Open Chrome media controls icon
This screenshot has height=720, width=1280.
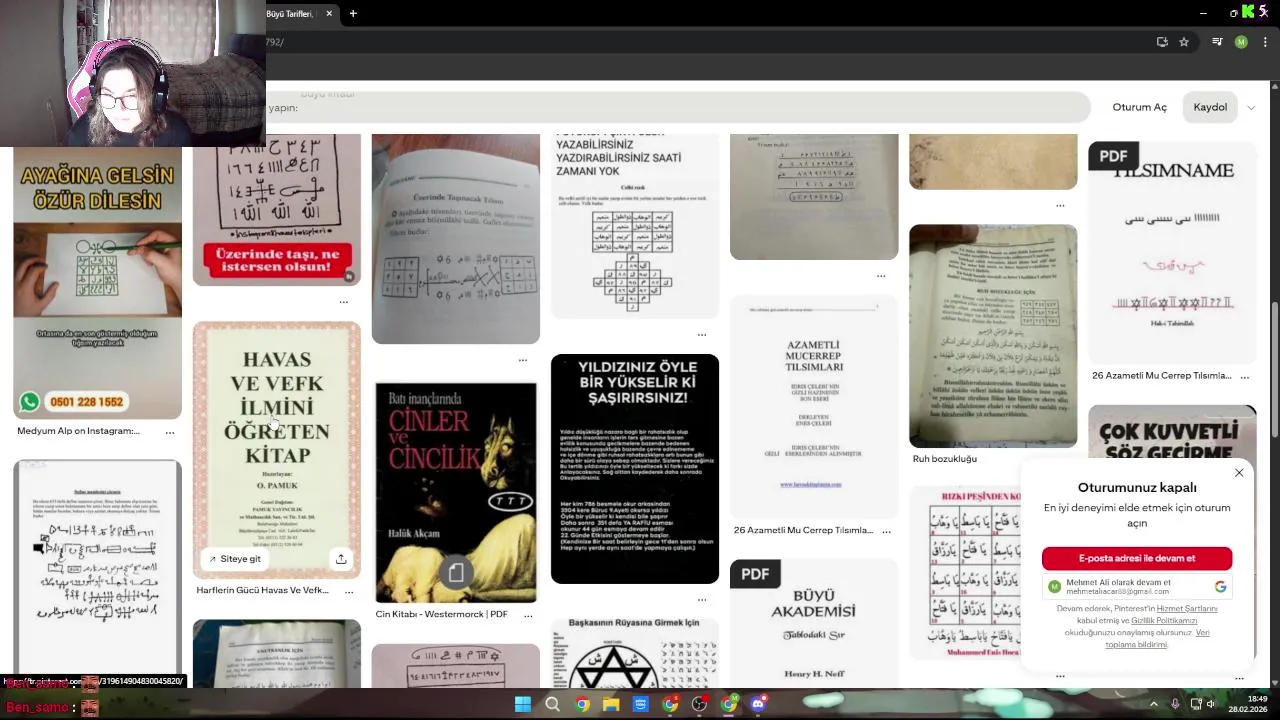[x=1217, y=42]
